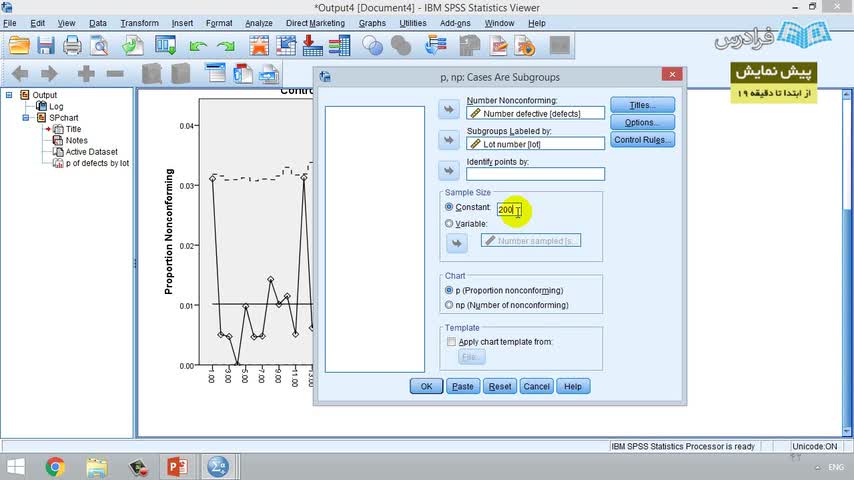
Task: Click the Insert Title icon
Action: [242, 73]
